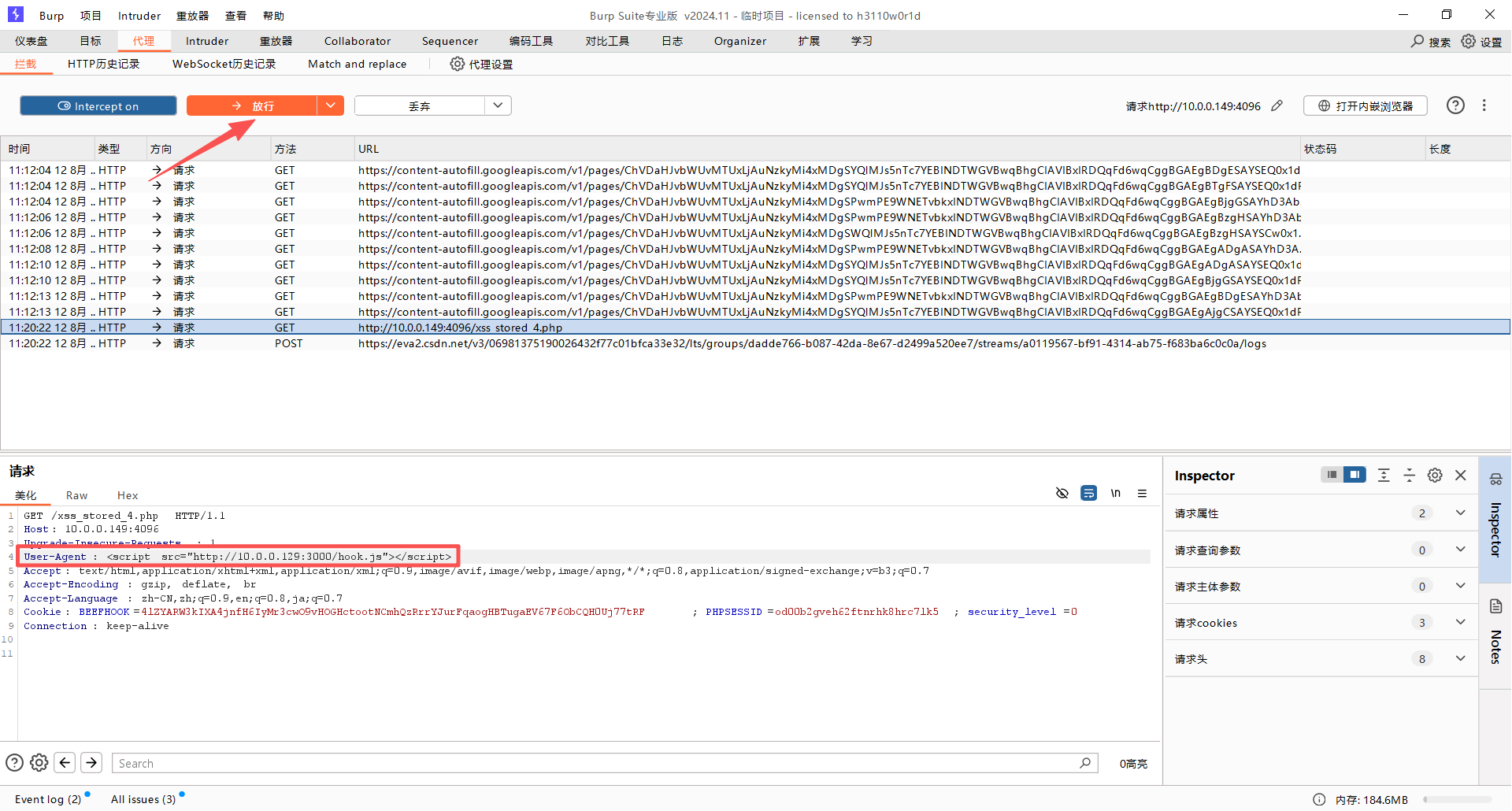Viewport: 1512px width, 811px height.
Task: Click the User-Agent header line in request
Action: coord(238,557)
